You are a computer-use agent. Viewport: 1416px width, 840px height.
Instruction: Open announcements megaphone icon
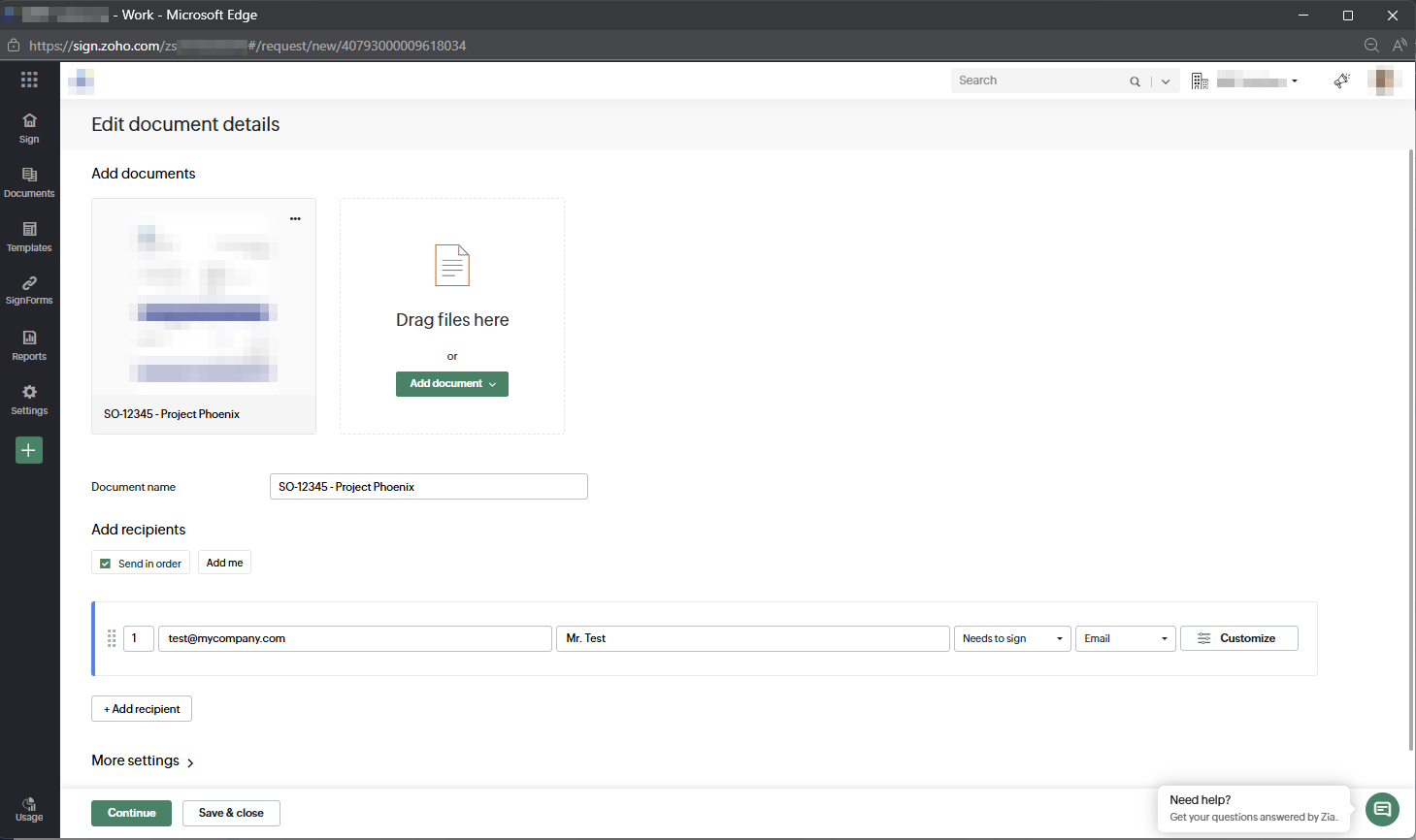(1341, 81)
